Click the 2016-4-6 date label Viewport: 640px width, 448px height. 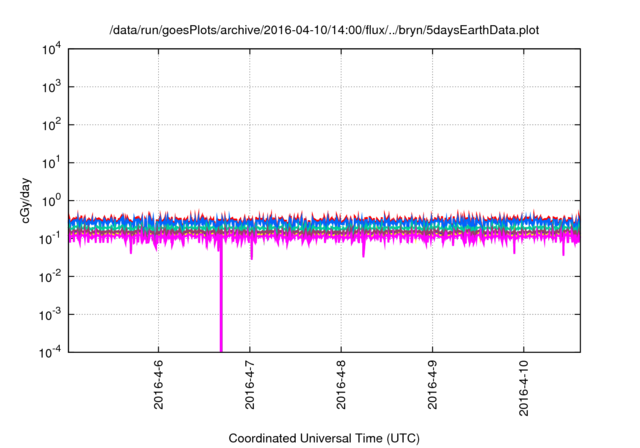(158, 384)
